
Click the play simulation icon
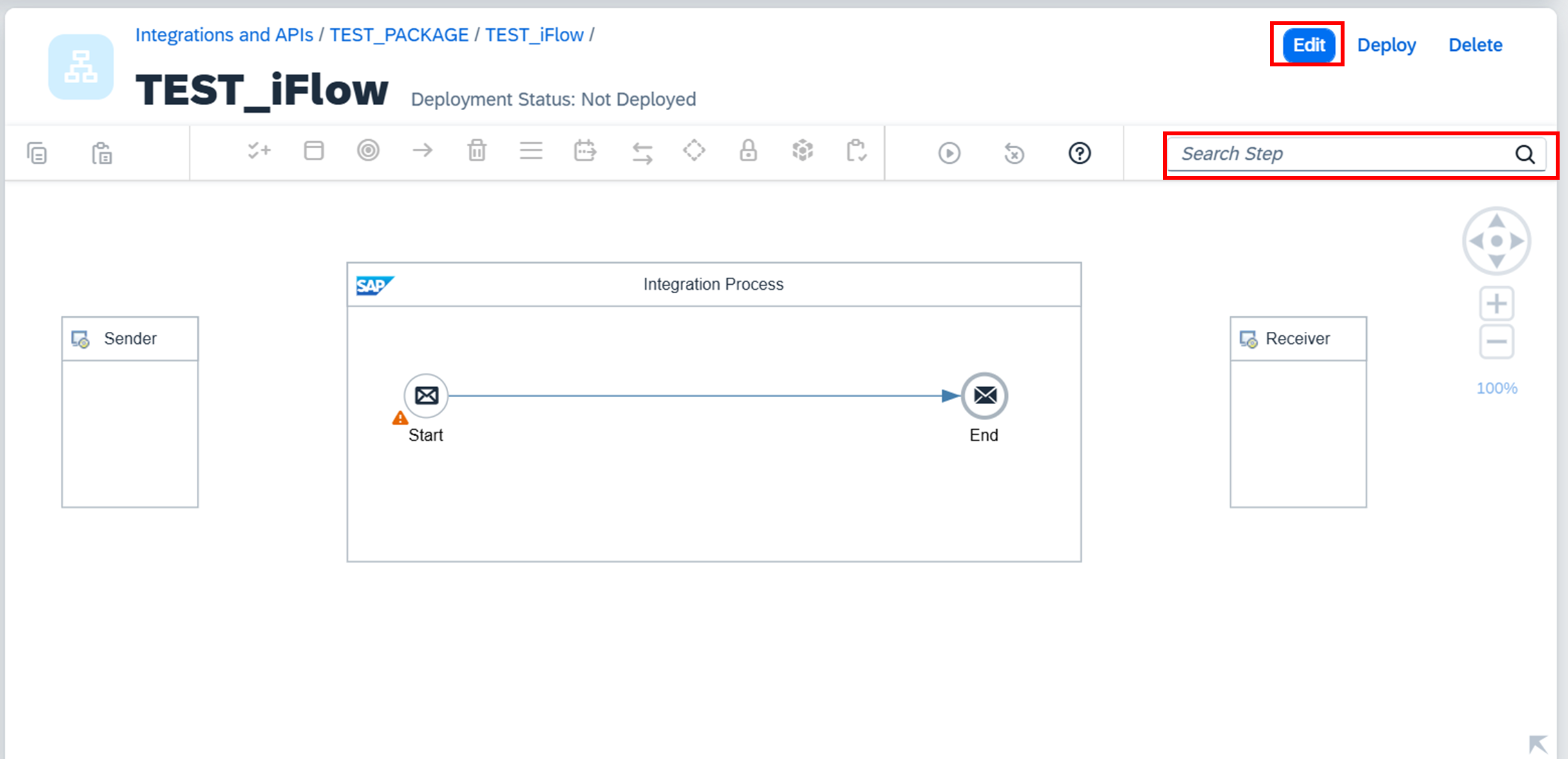click(x=949, y=153)
